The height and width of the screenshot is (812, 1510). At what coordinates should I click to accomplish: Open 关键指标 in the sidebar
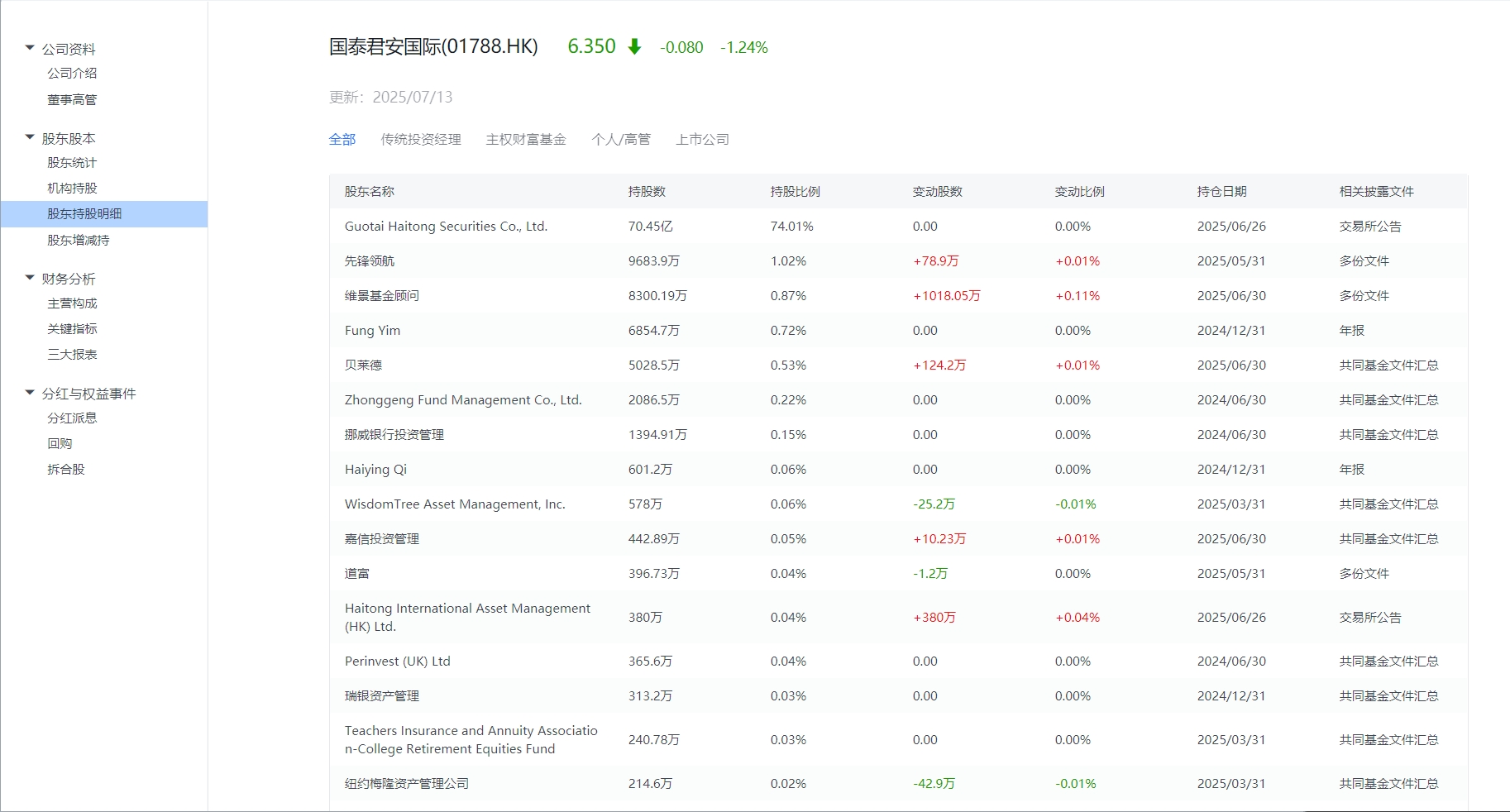(x=72, y=329)
